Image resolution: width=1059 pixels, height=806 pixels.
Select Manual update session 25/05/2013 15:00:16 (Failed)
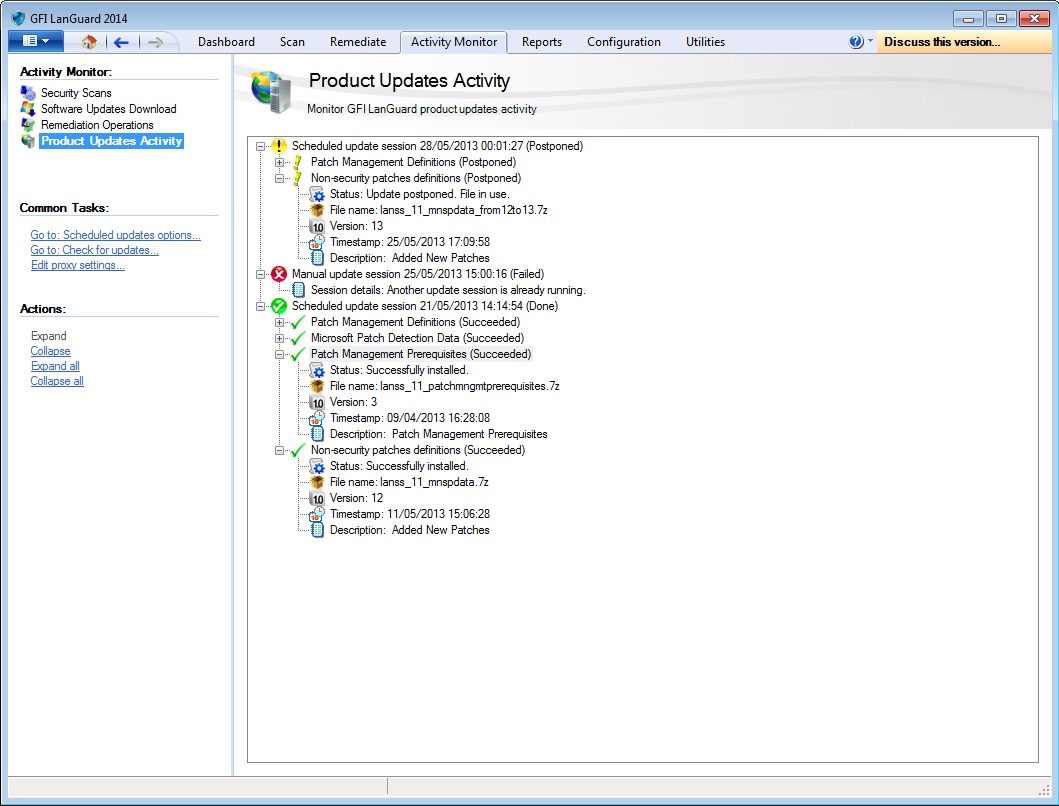pyautogui.click(x=418, y=274)
